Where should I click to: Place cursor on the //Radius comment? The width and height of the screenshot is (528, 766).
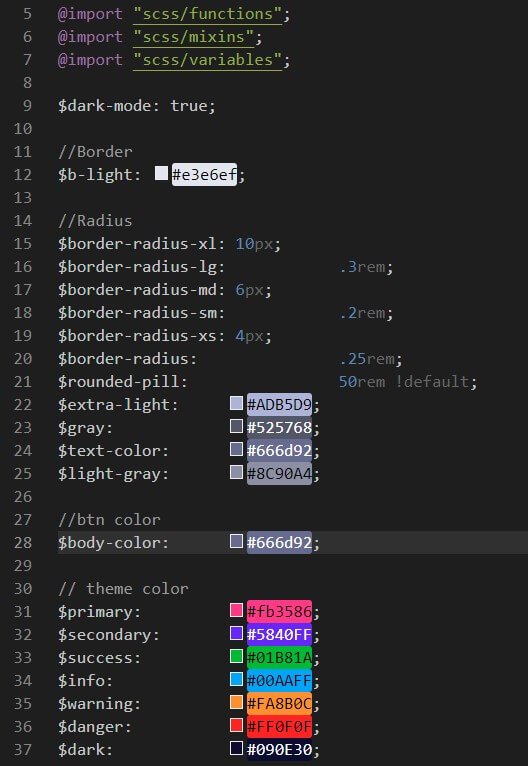click(x=95, y=221)
